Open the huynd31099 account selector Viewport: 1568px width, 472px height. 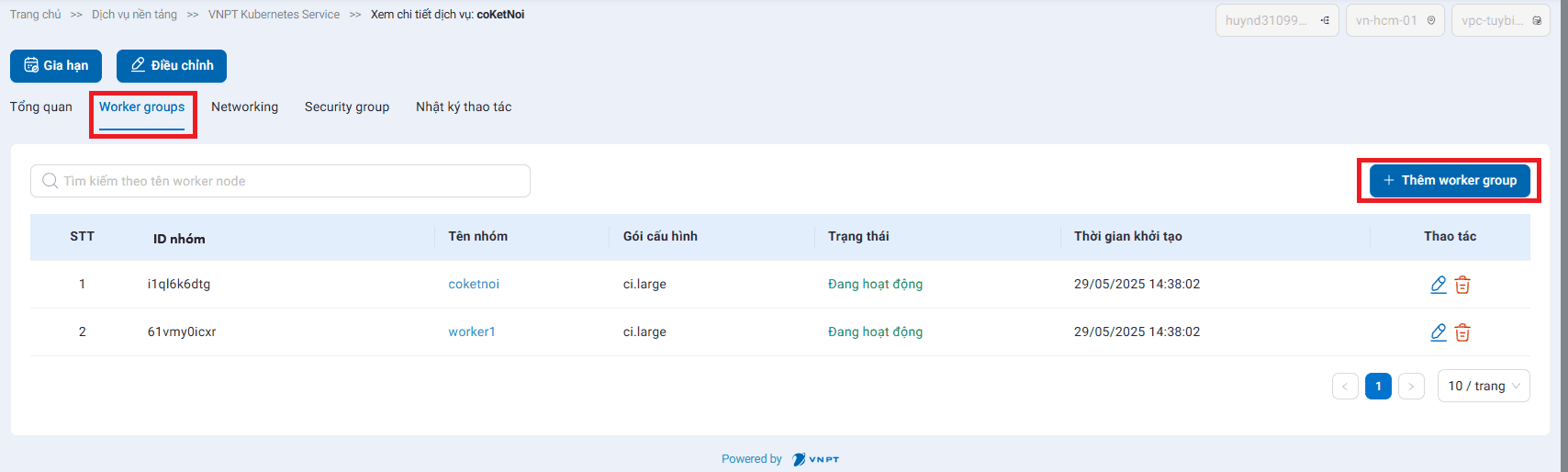[x=1276, y=20]
